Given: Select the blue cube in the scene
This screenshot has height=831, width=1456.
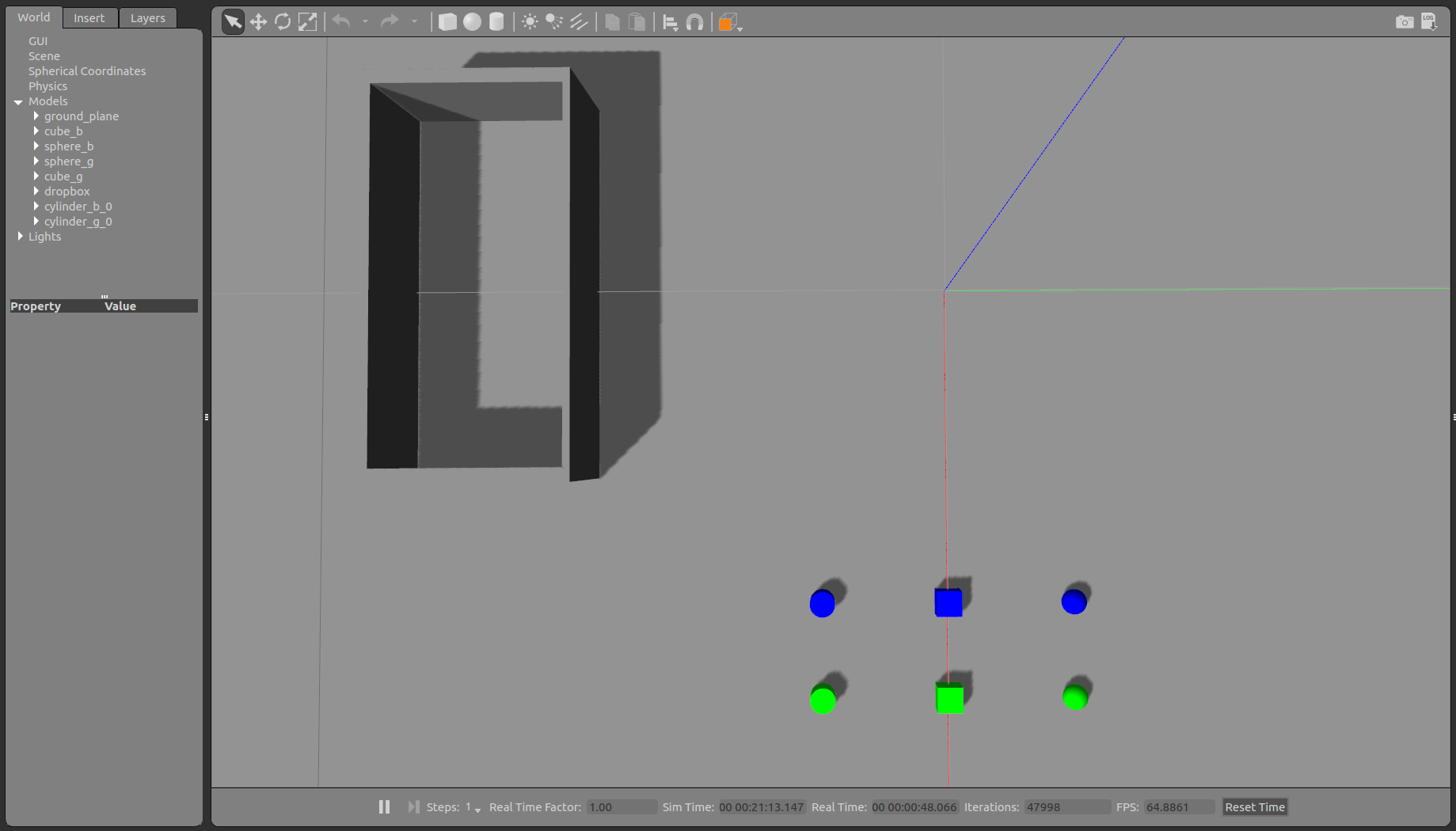Looking at the screenshot, I should click(948, 602).
